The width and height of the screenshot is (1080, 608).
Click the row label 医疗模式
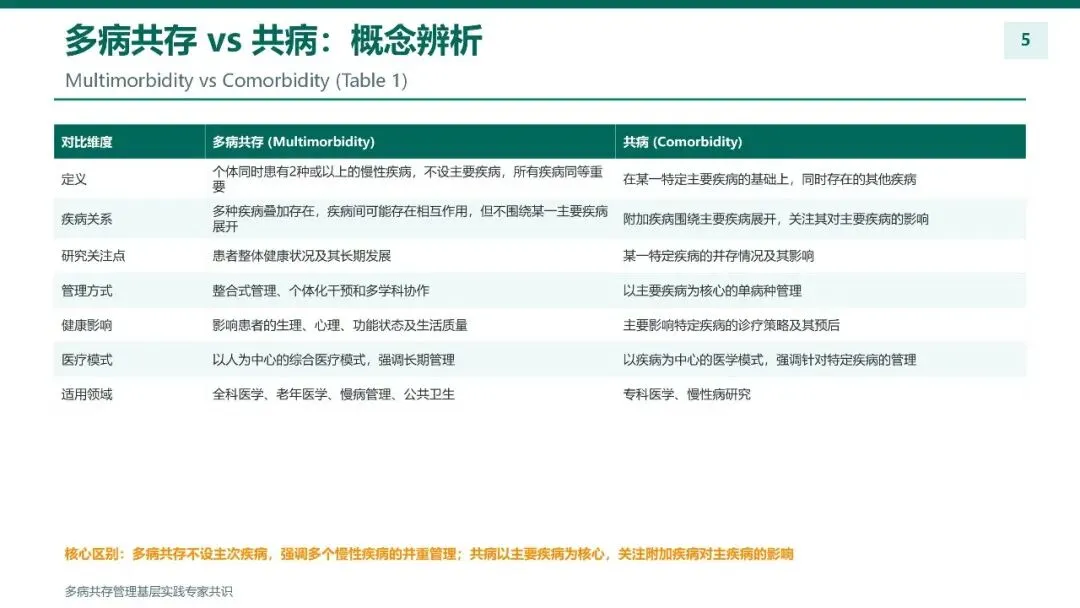pyautogui.click(x=86, y=359)
